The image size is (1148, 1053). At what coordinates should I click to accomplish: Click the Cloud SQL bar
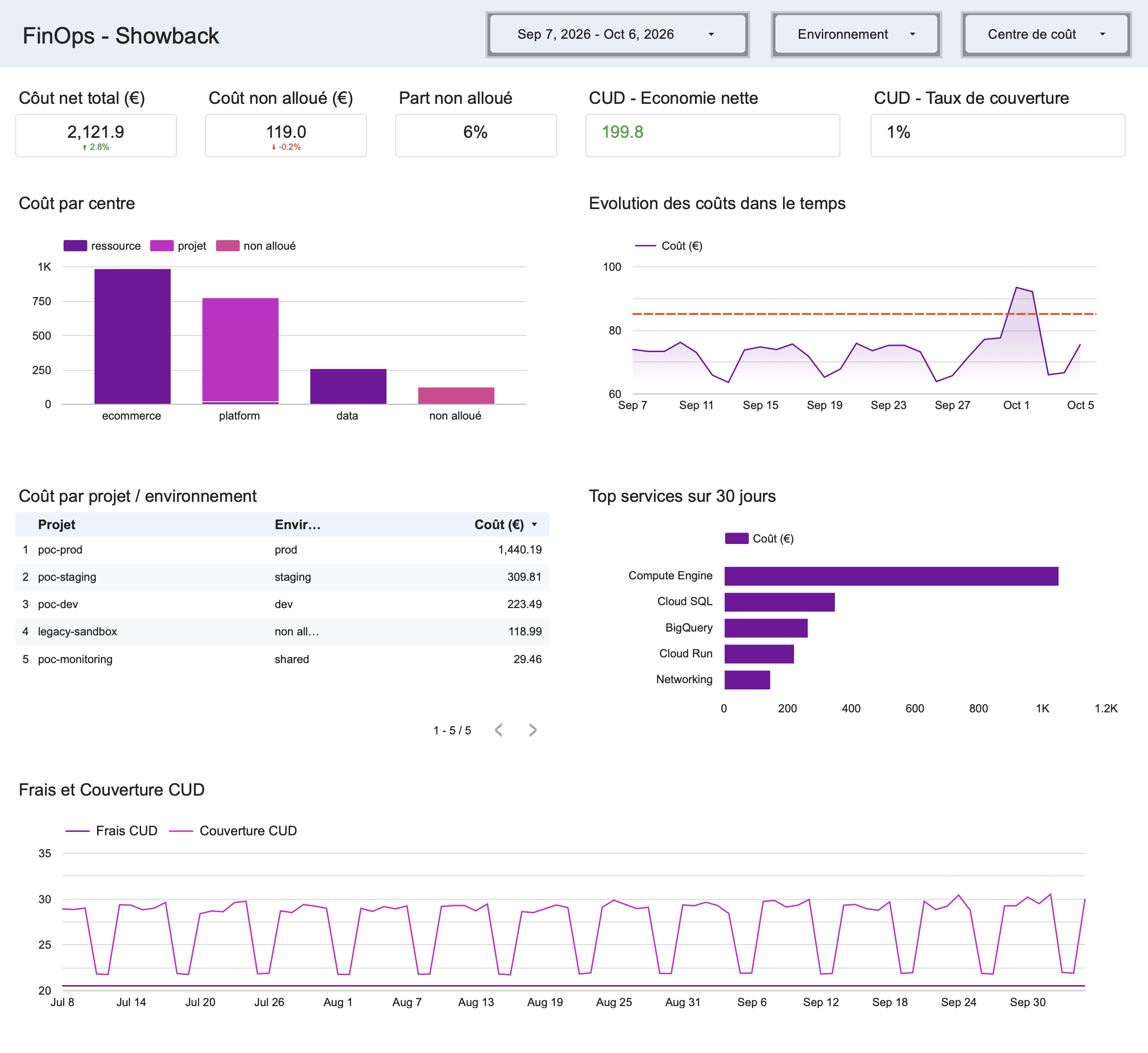point(779,602)
